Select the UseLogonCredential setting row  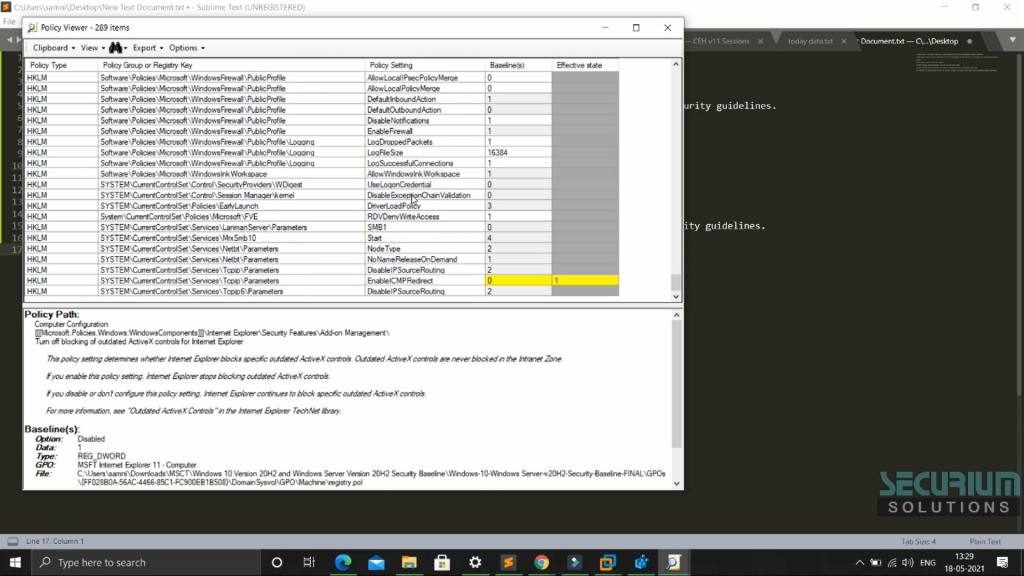[x=321, y=185]
